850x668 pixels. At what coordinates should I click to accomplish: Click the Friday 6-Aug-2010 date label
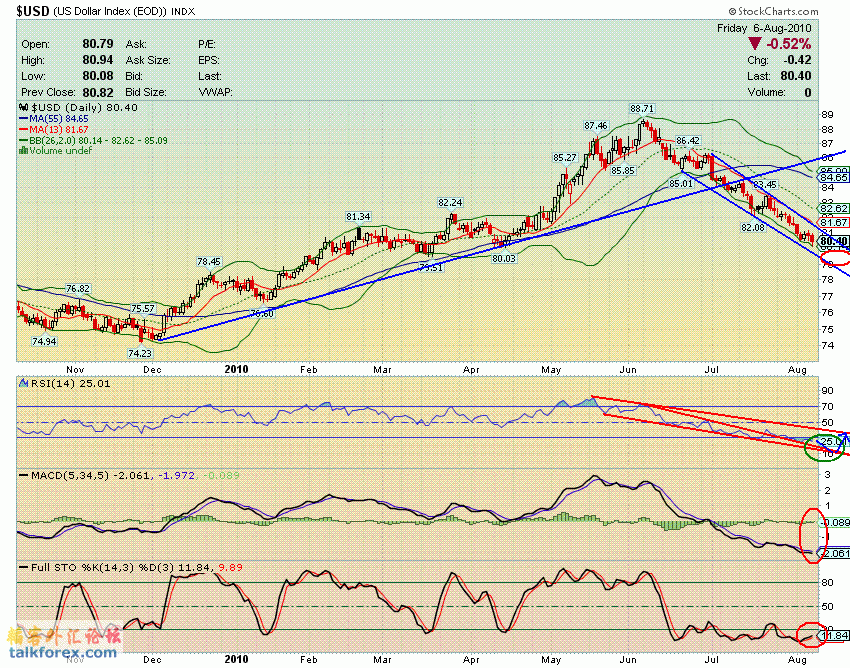point(764,28)
